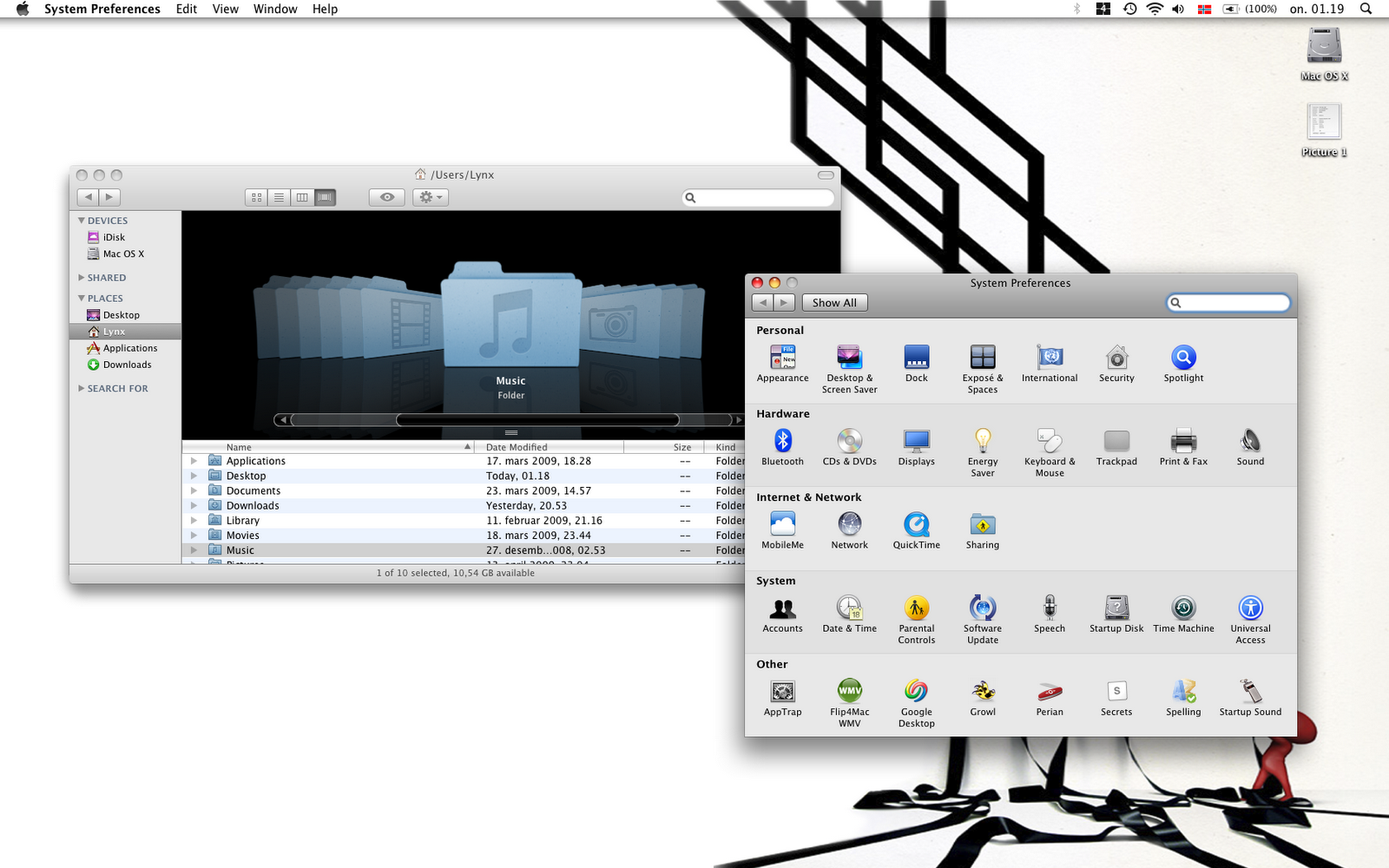
Task: Open Accounts preferences
Action: coord(782,613)
